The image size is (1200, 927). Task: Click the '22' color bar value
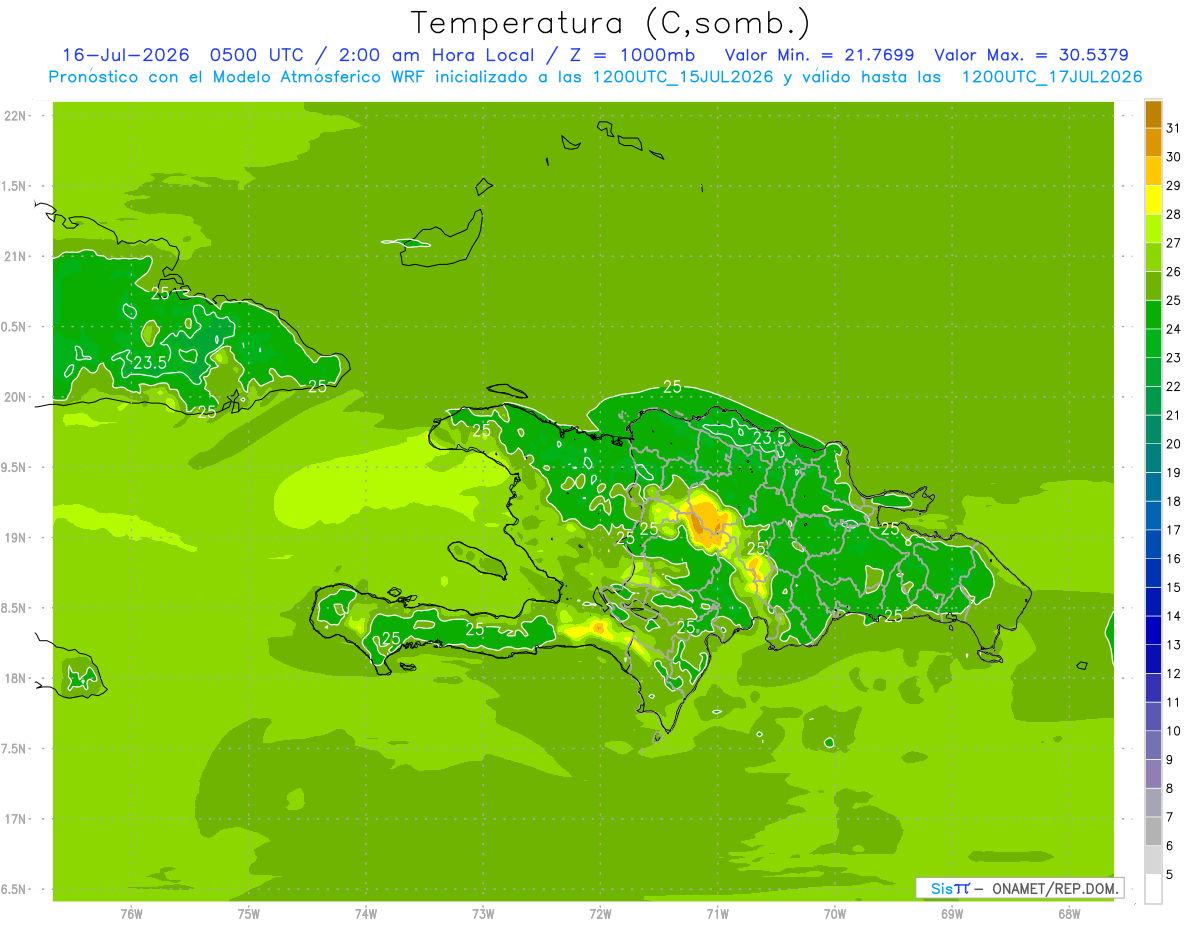(x=1174, y=386)
